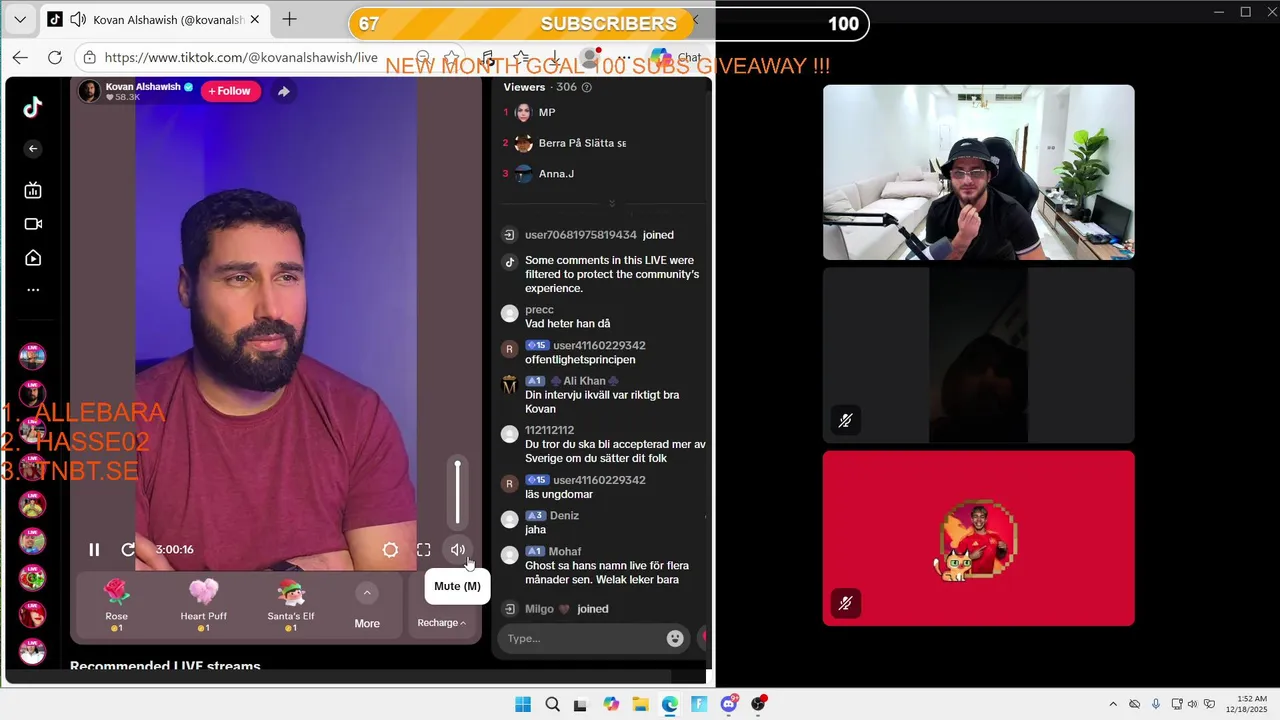Viewport: 1280px width, 720px height.
Task: Open the browser tab list dropdown
Action: (20, 20)
